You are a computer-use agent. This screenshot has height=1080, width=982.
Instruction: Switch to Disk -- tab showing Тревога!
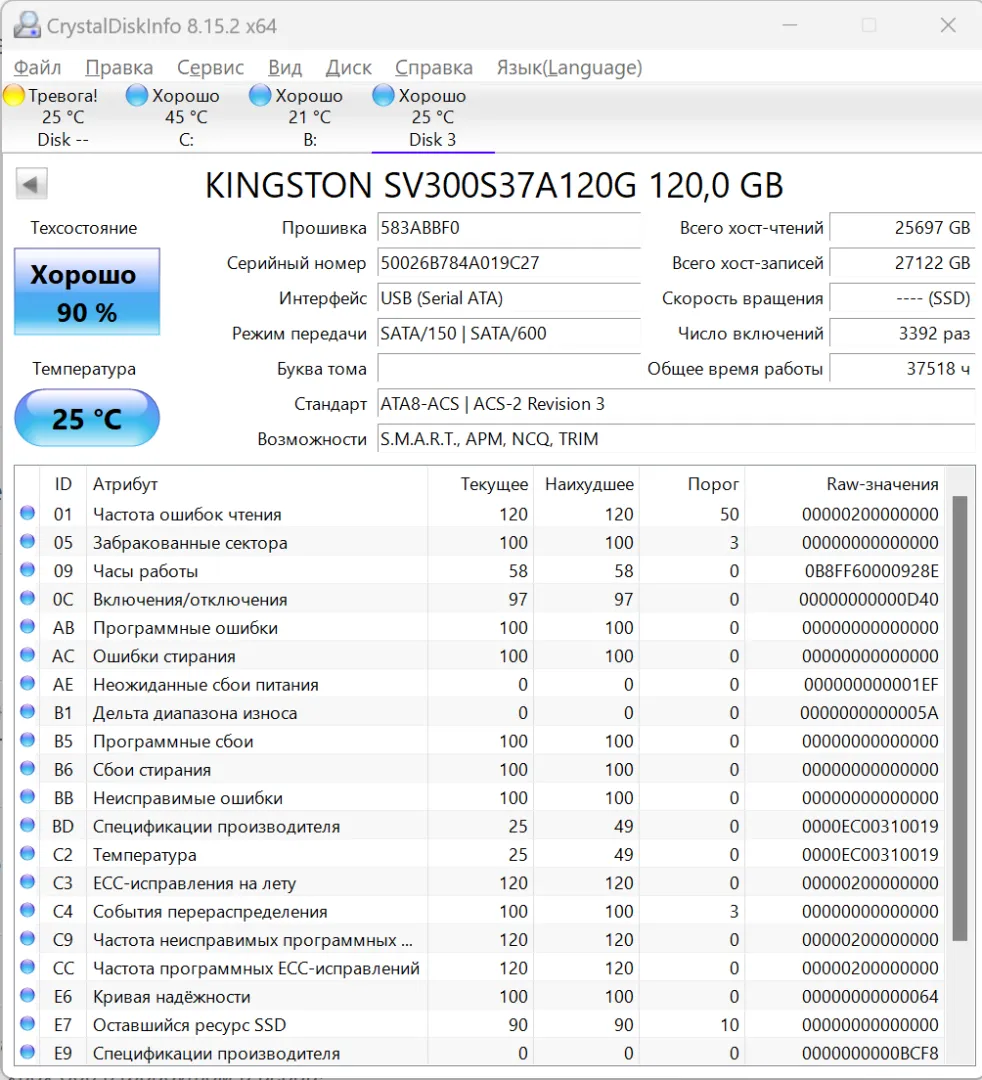63,117
